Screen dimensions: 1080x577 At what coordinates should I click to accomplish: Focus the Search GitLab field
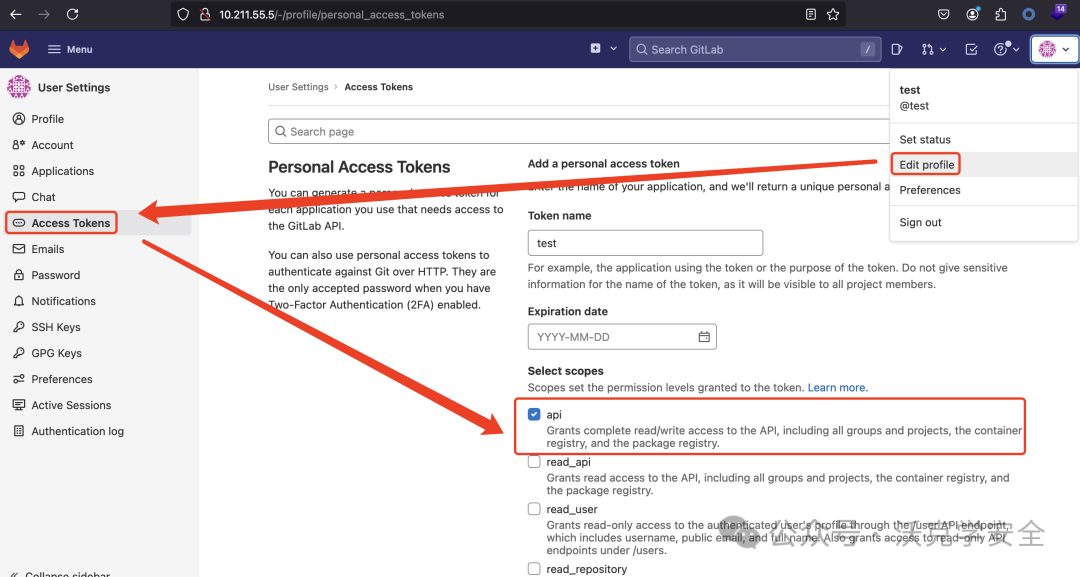coord(755,49)
